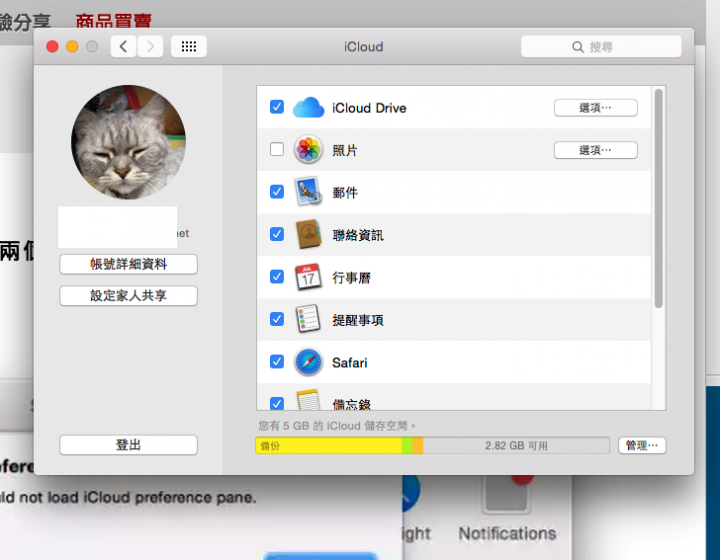The image size is (720, 560).
Task: Click the Mail stamp icon
Action: 308,191
